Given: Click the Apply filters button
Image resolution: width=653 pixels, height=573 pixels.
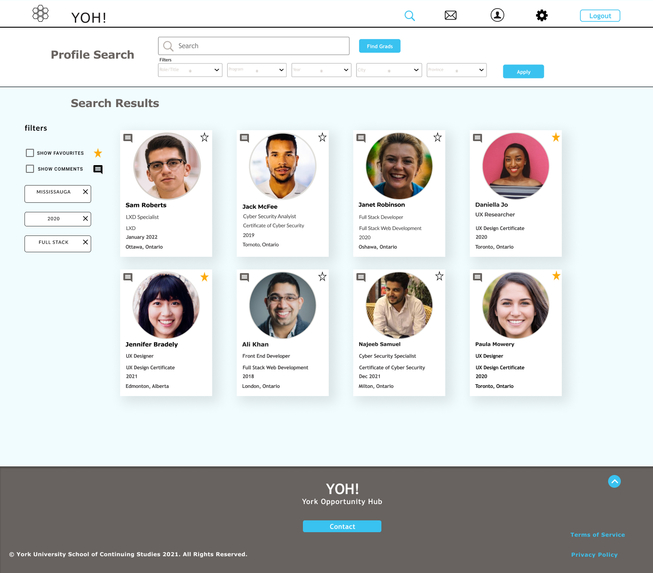Looking at the screenshot, I should point(523,72).
